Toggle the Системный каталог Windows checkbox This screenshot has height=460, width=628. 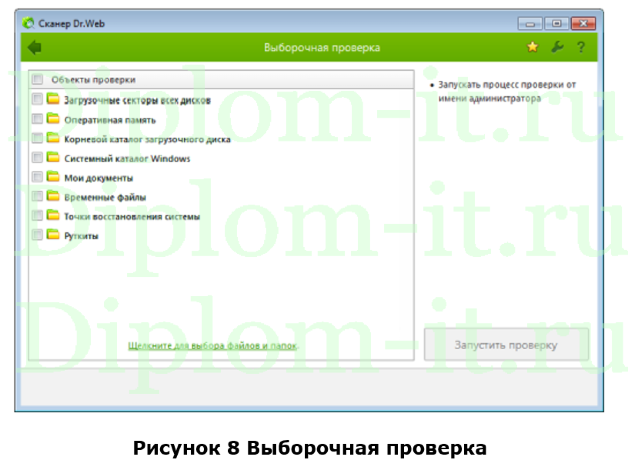[37, 158]
